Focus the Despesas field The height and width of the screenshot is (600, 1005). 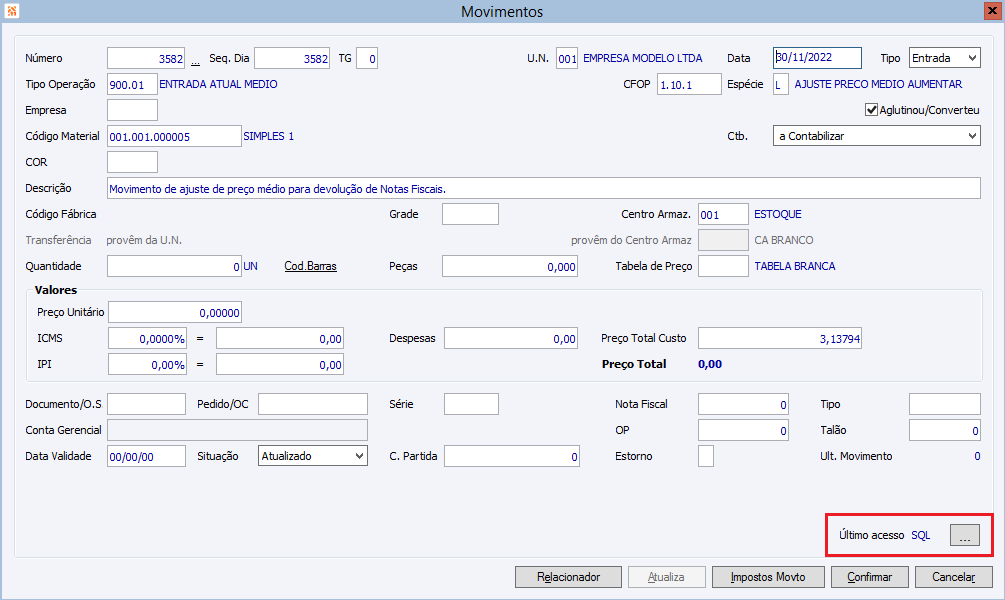[511, 338]
